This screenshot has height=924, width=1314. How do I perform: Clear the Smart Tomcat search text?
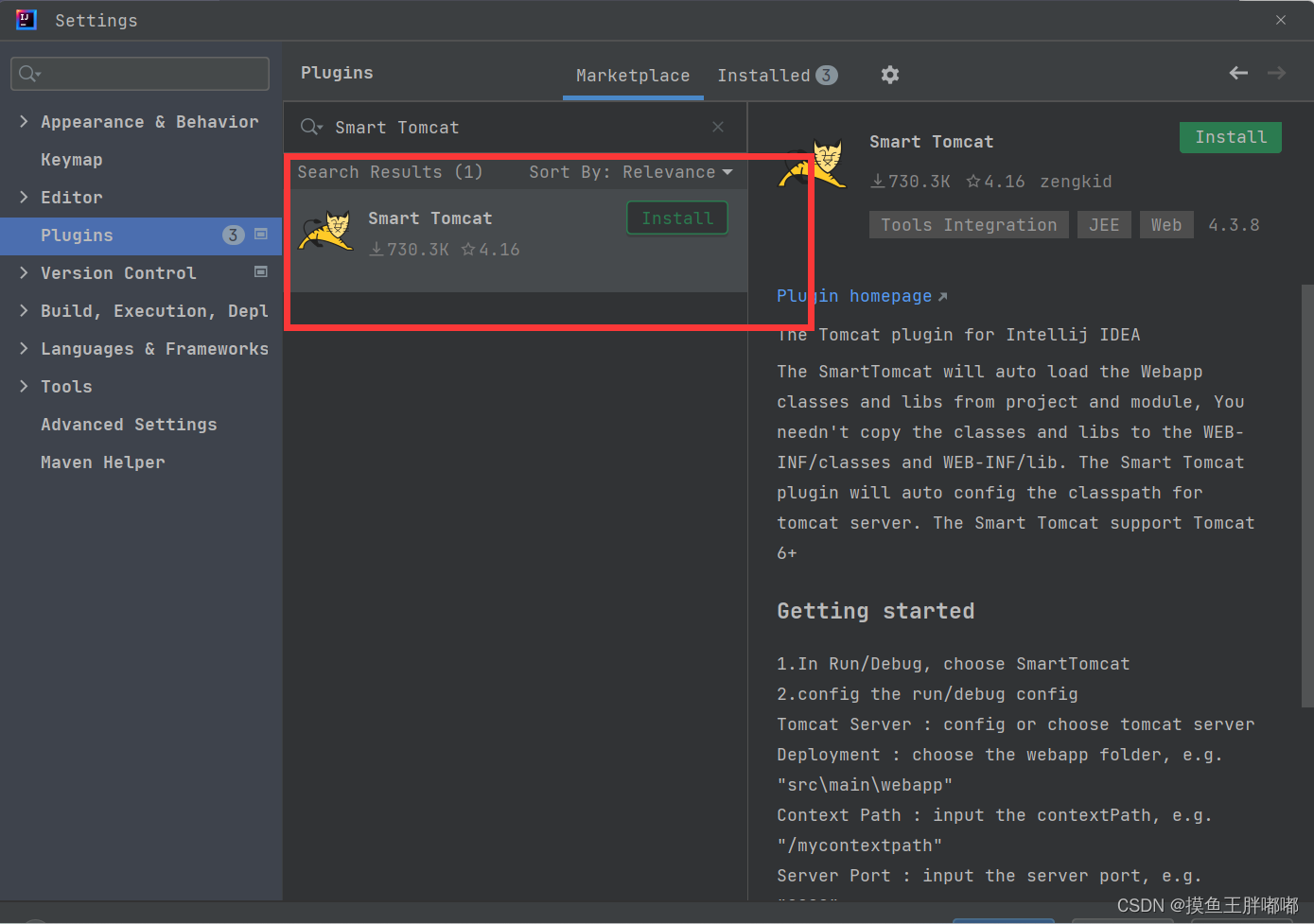click(718, 127)
